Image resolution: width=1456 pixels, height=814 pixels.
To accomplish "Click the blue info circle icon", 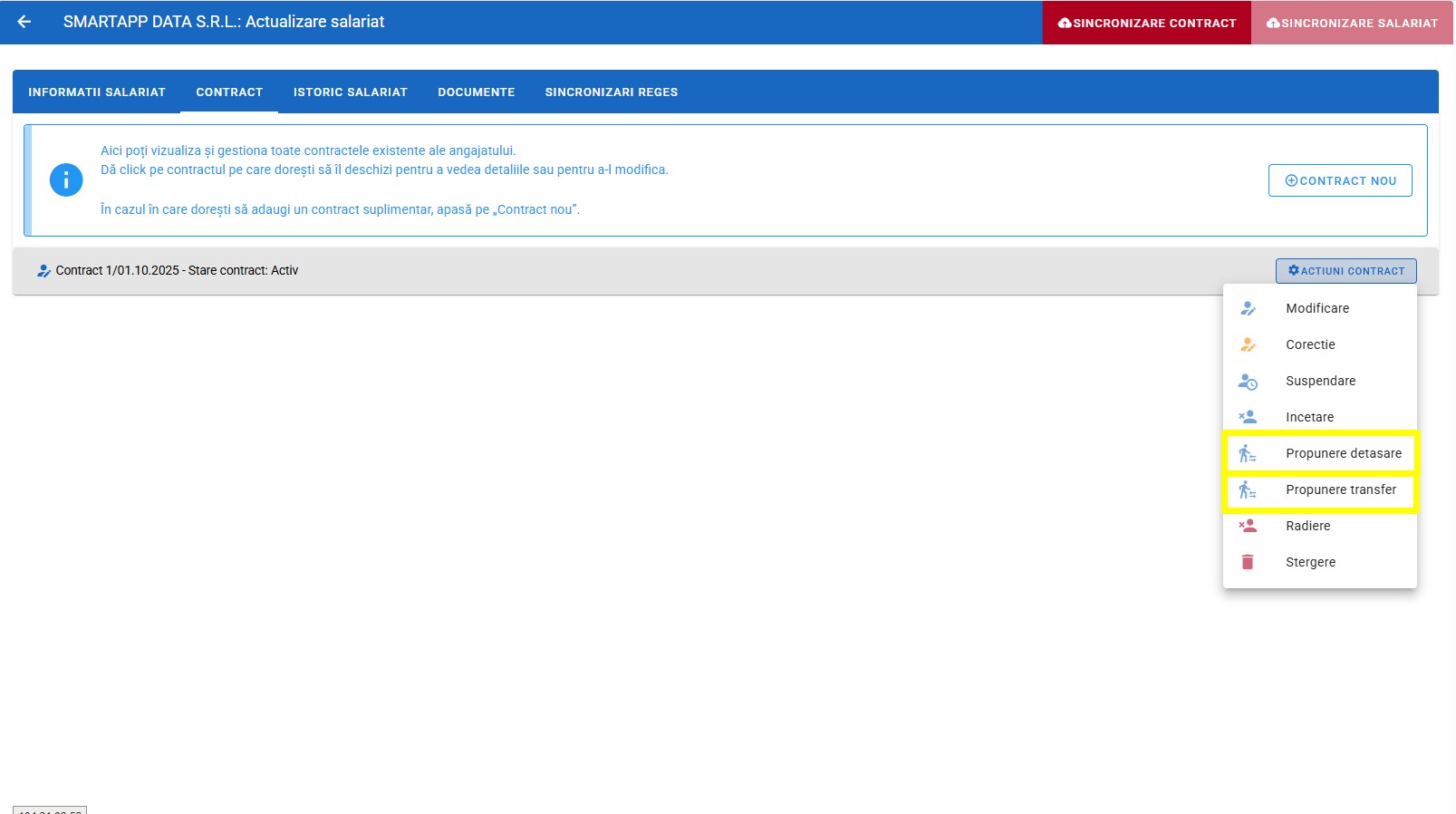I will (66, 180).
